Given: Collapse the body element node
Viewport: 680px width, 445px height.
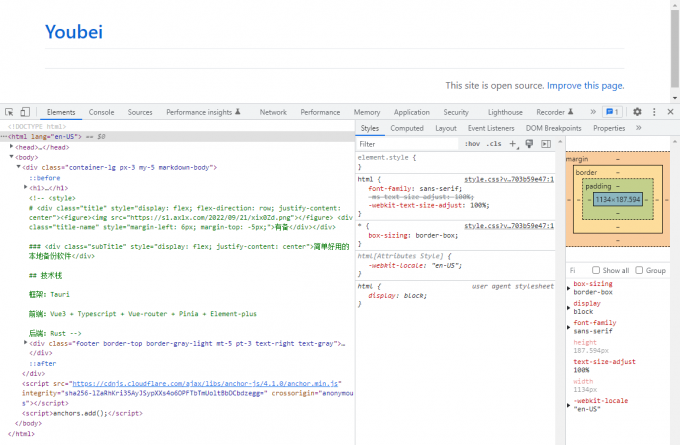Looking at the screenshot, I should click(x=12, y=157).
